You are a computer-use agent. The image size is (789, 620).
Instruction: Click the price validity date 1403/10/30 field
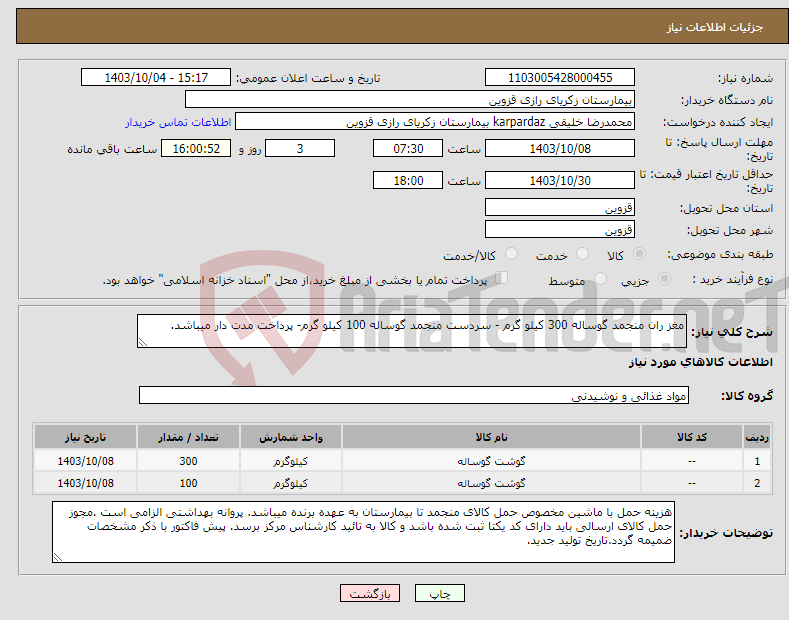[560, 180]
